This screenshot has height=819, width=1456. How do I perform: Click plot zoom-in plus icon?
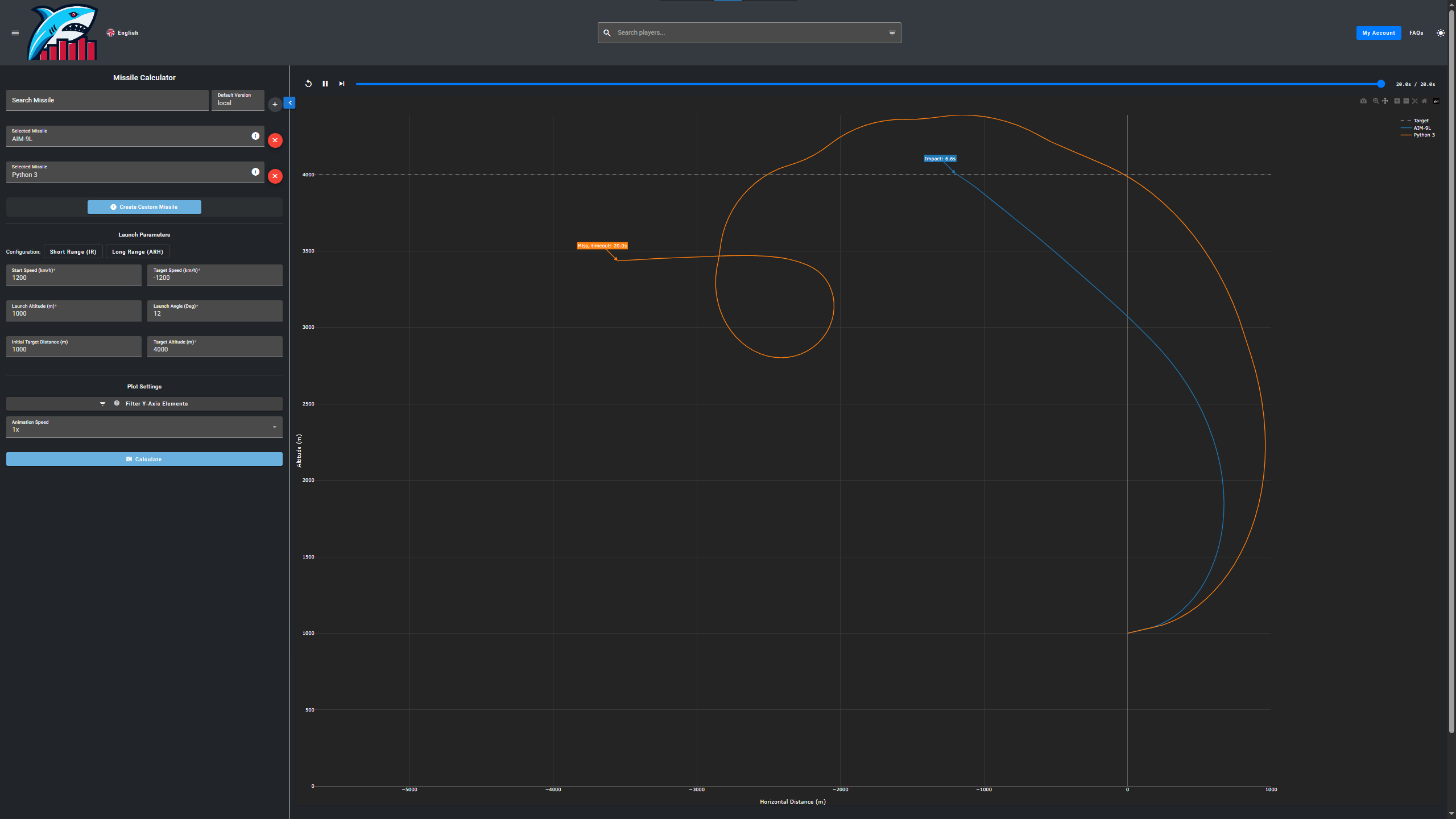(x=1397, y=101)
